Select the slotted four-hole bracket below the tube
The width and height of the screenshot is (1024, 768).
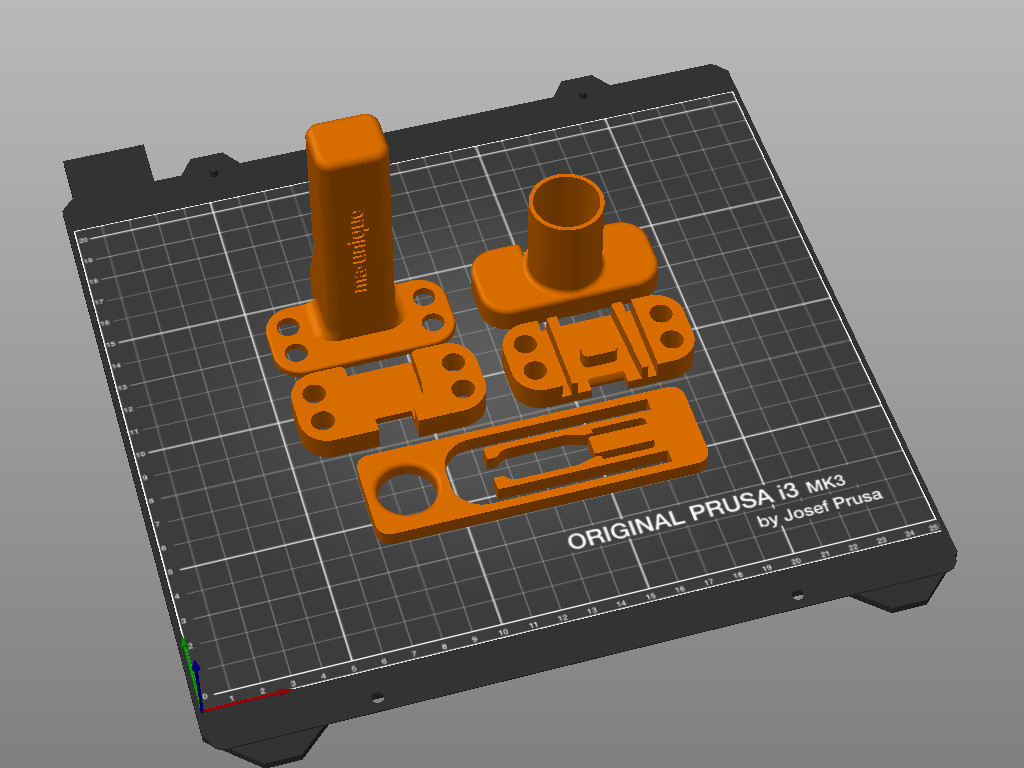tap(598, 351)
